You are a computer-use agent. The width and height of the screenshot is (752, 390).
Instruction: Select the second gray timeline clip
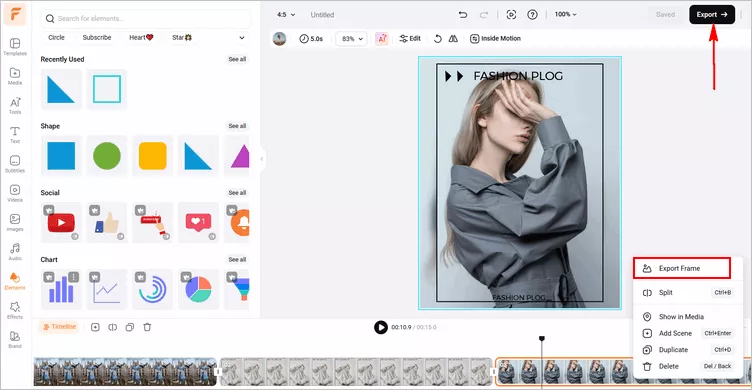pos(356,371)
